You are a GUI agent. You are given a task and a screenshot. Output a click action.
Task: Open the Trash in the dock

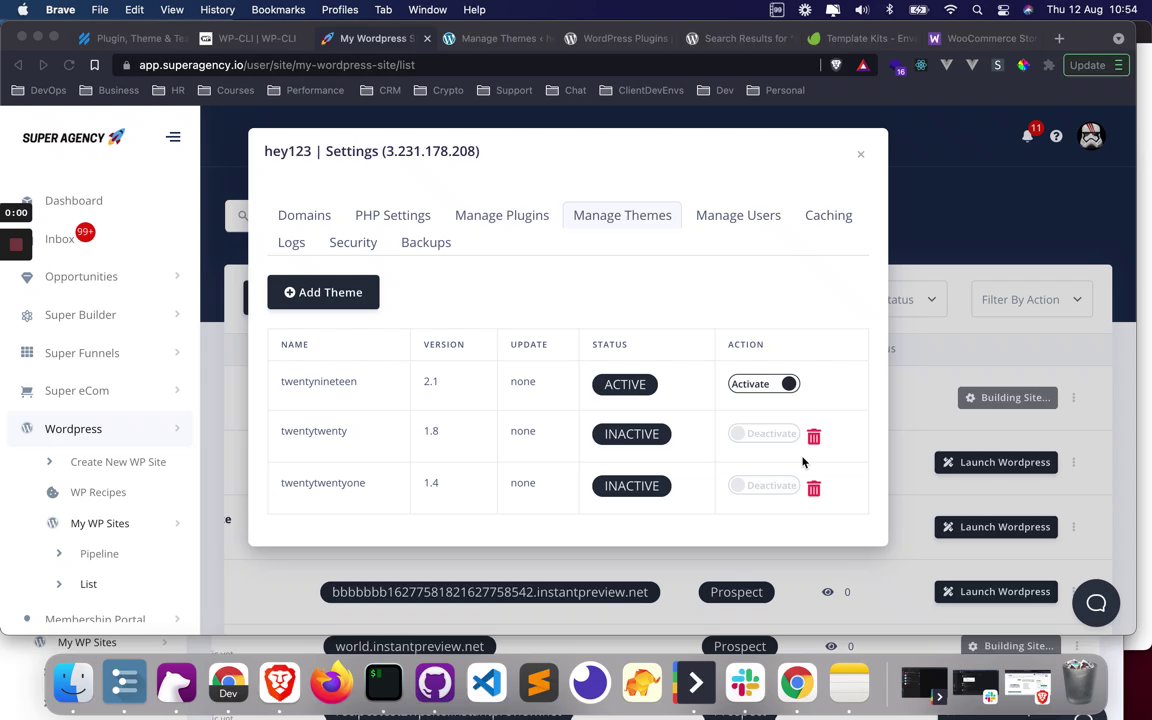tap(1079, 682)
